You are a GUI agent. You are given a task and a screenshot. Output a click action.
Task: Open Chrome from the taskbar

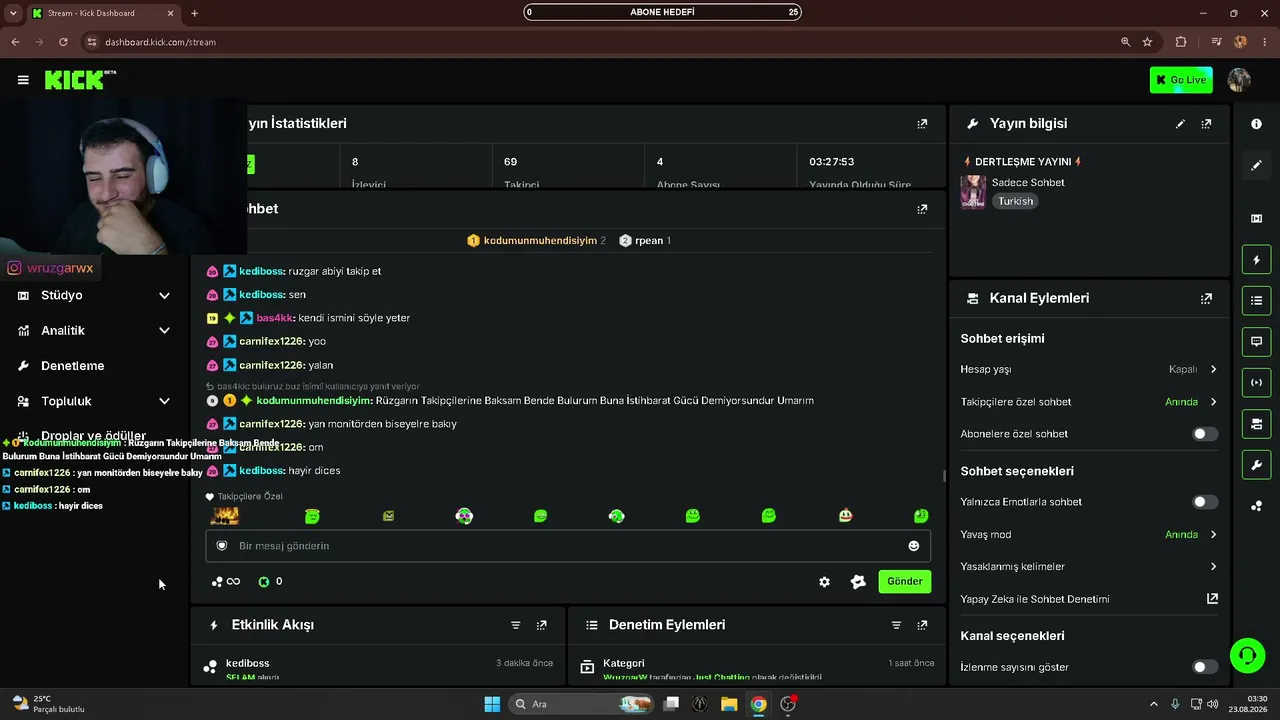759,704
